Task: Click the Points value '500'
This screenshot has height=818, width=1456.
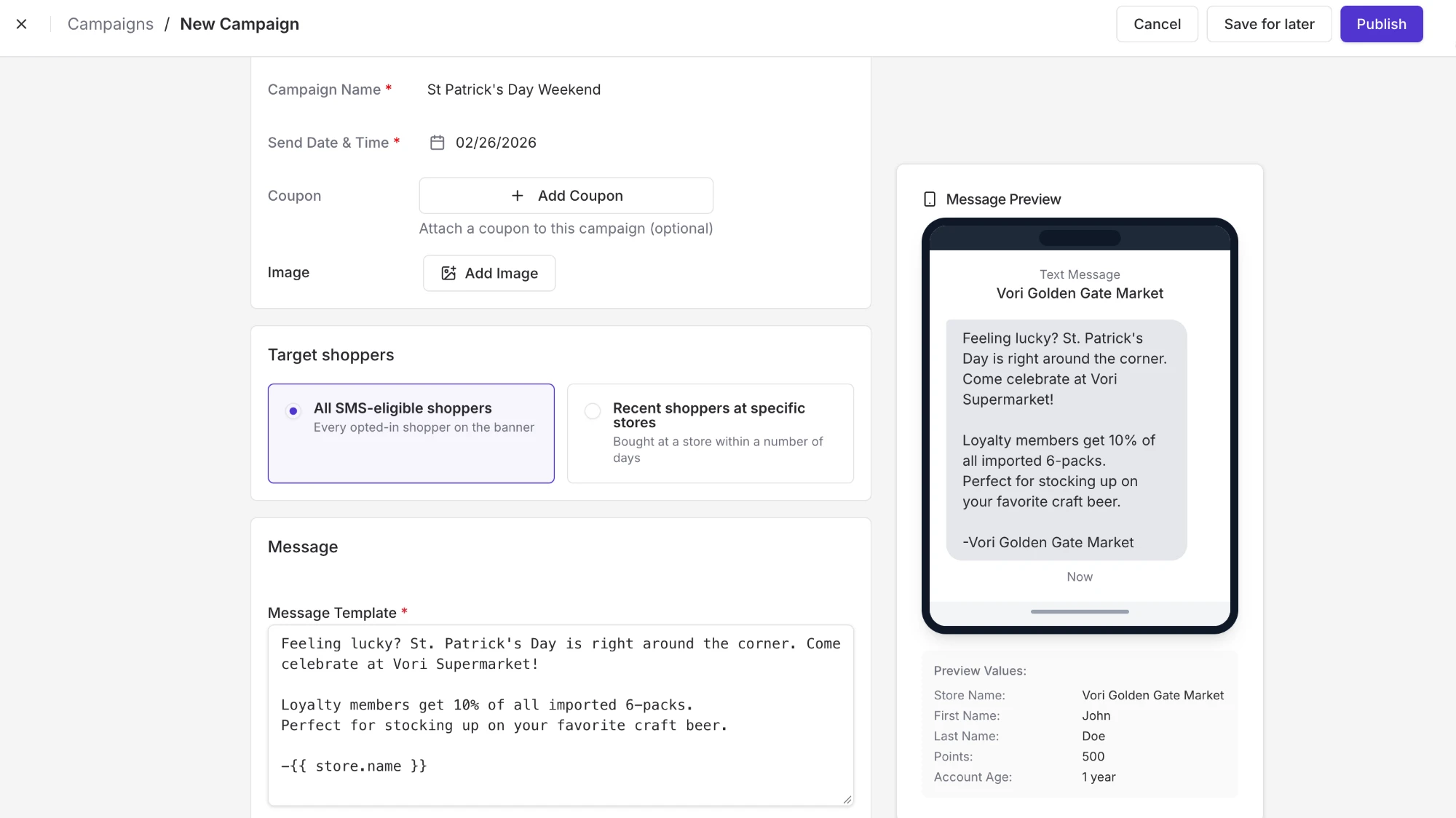Action: click(1093, 756)
